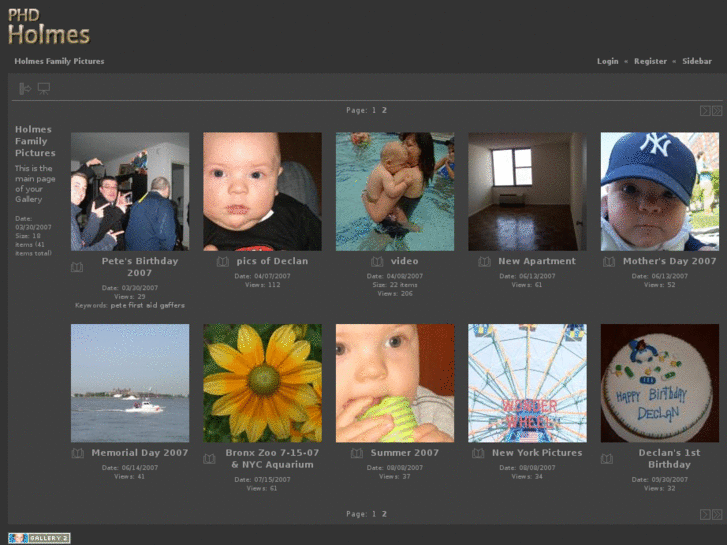Image resolution: width=727 pixels, height=545 pixels.
Task: Toggle the Sidebar link
Action: point(697,61)
